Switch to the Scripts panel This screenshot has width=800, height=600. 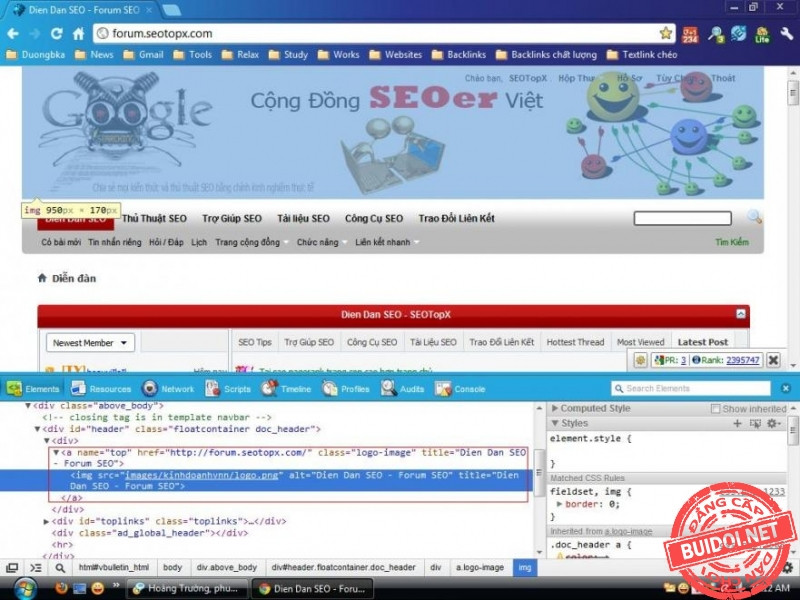tap(228, 389)
